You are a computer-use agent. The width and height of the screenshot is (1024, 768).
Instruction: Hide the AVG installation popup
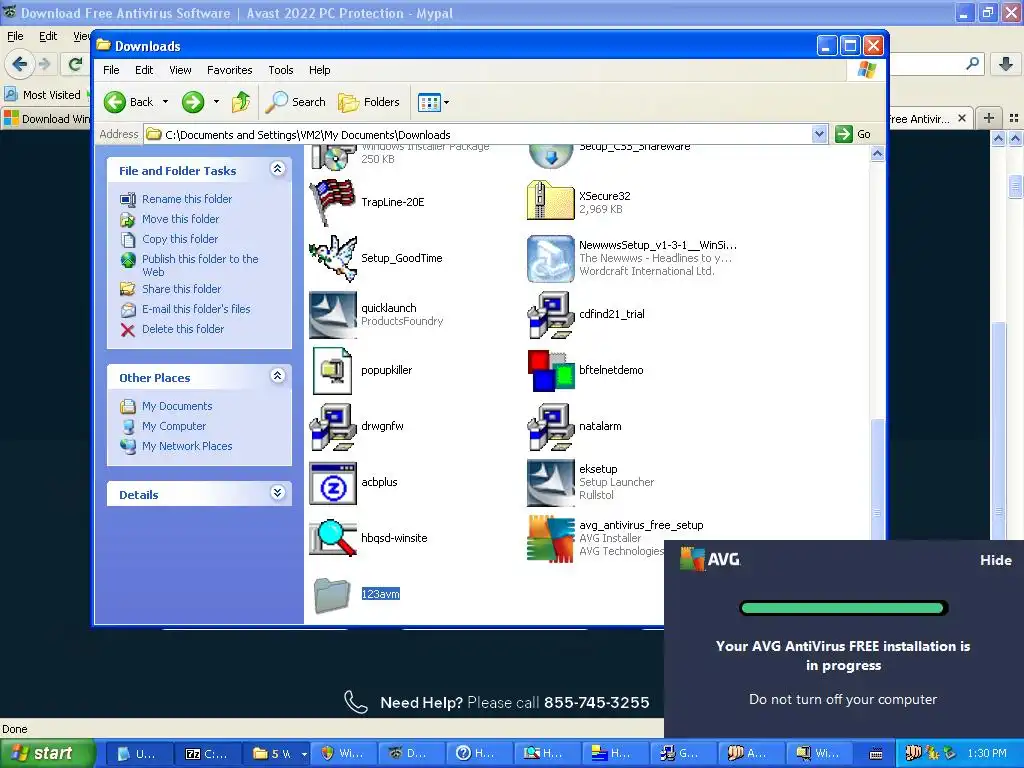[x=995, y=560]
